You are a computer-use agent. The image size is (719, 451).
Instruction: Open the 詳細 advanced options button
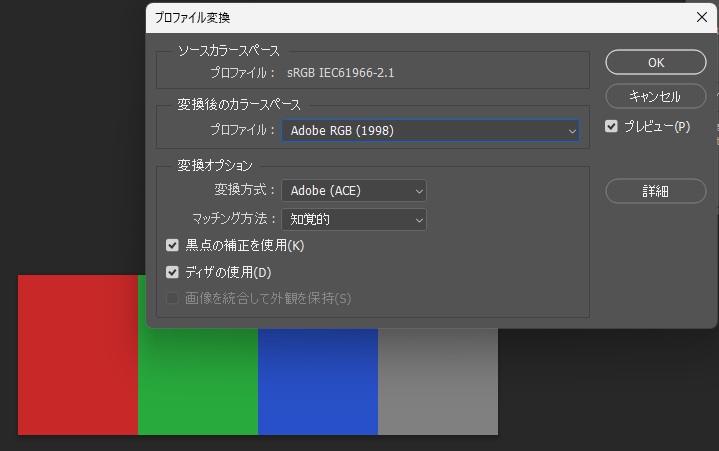[656, 191]
